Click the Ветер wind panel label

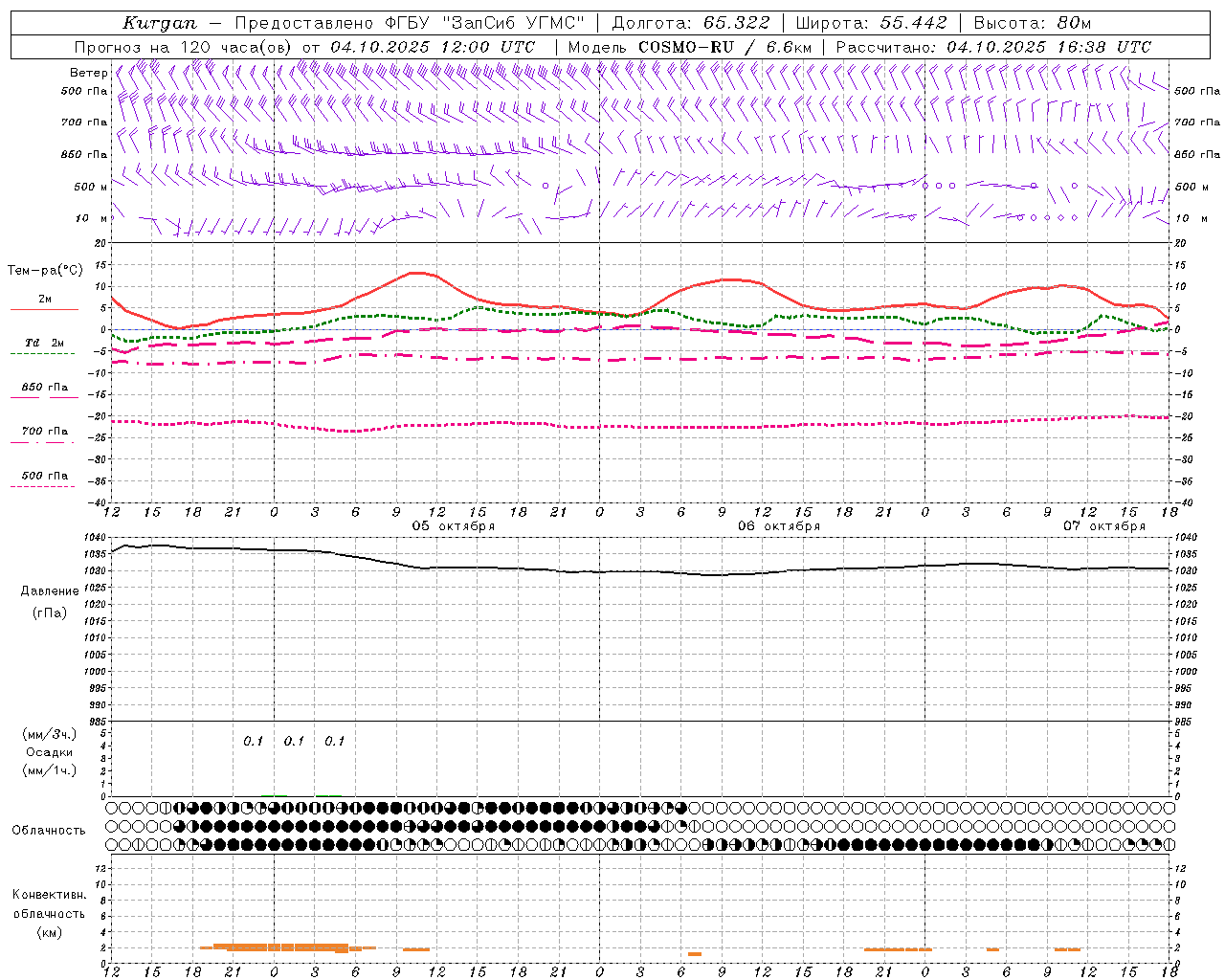click(88, 73)
